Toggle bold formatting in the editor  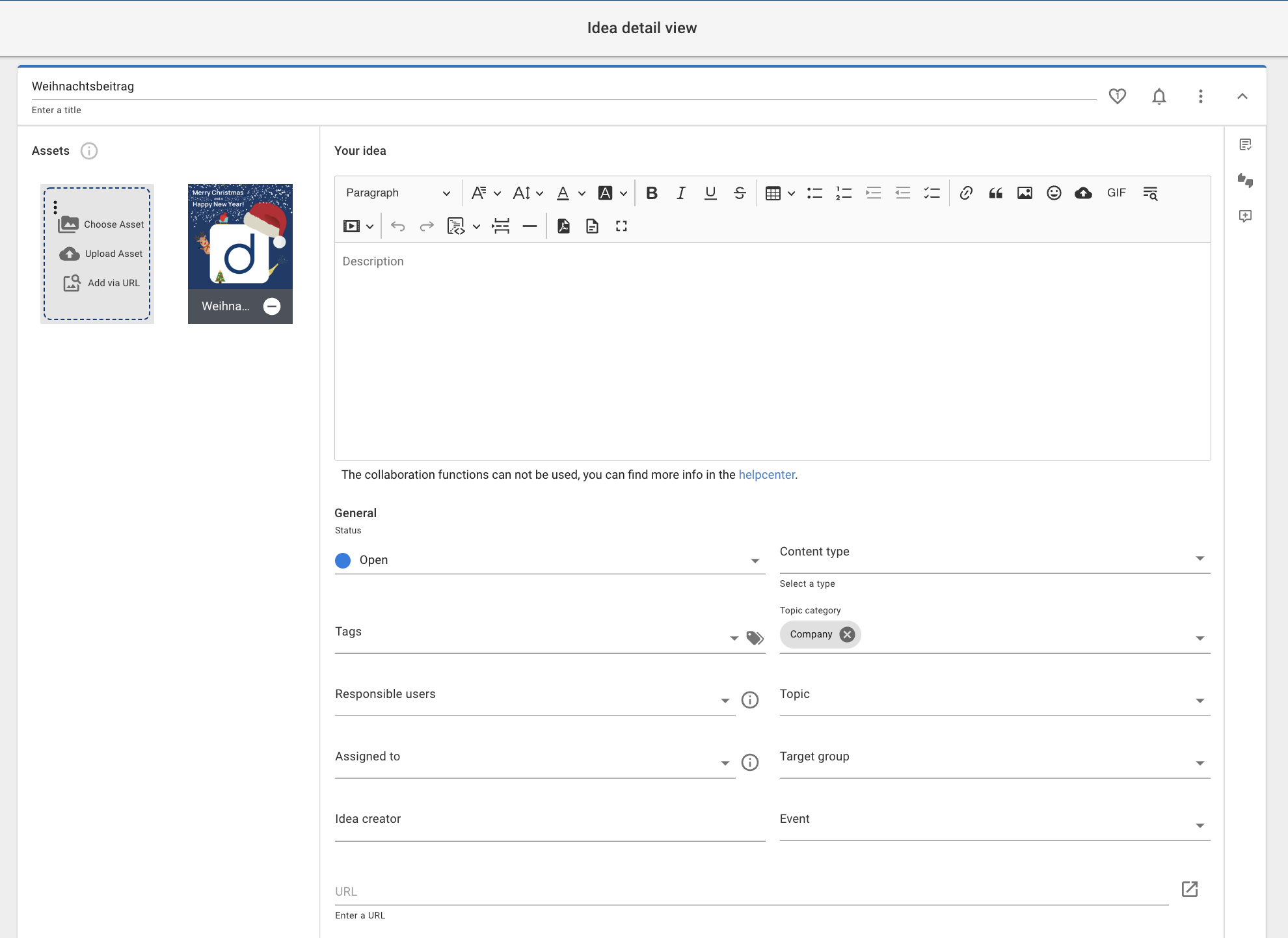click(x=651, y=193)
